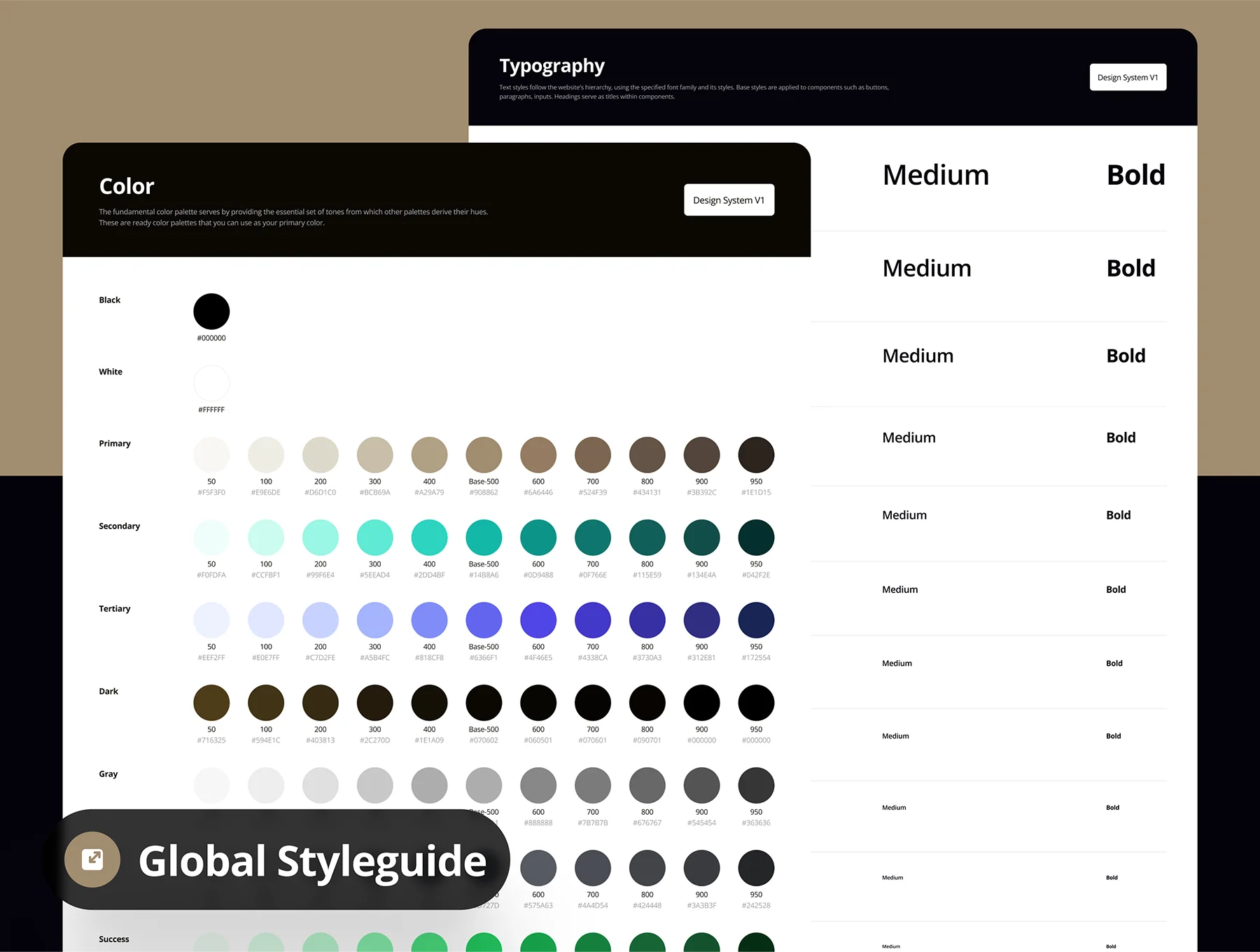The height and width of the screenshot is (952, 1260).
Task: Choose Secondary 800 swatch #115E59
Action: coord(647,538)
